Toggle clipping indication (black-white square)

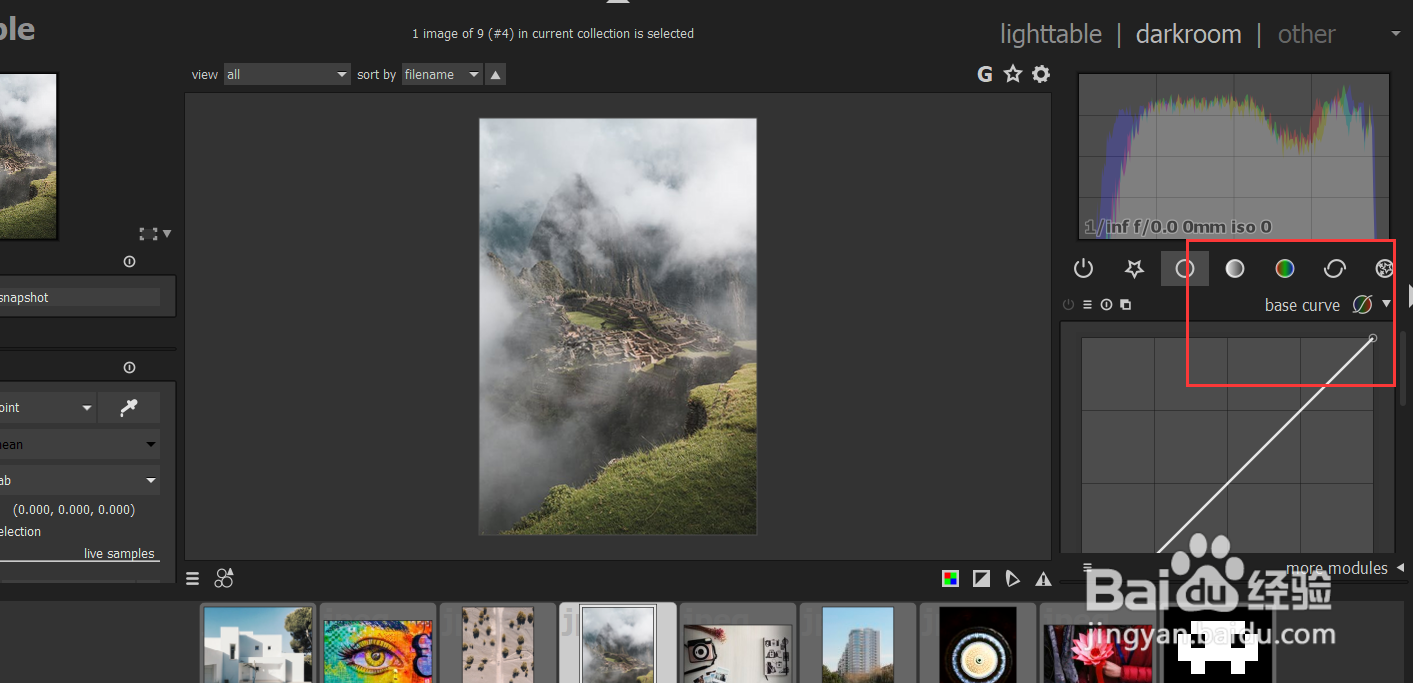(x=982, y=578)
